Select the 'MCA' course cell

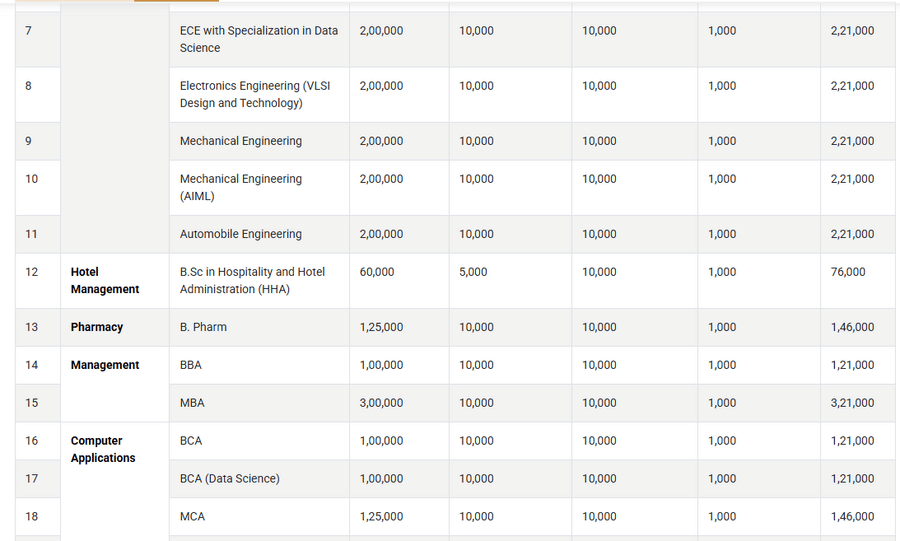pyautogui.click(x=259, y=516)
